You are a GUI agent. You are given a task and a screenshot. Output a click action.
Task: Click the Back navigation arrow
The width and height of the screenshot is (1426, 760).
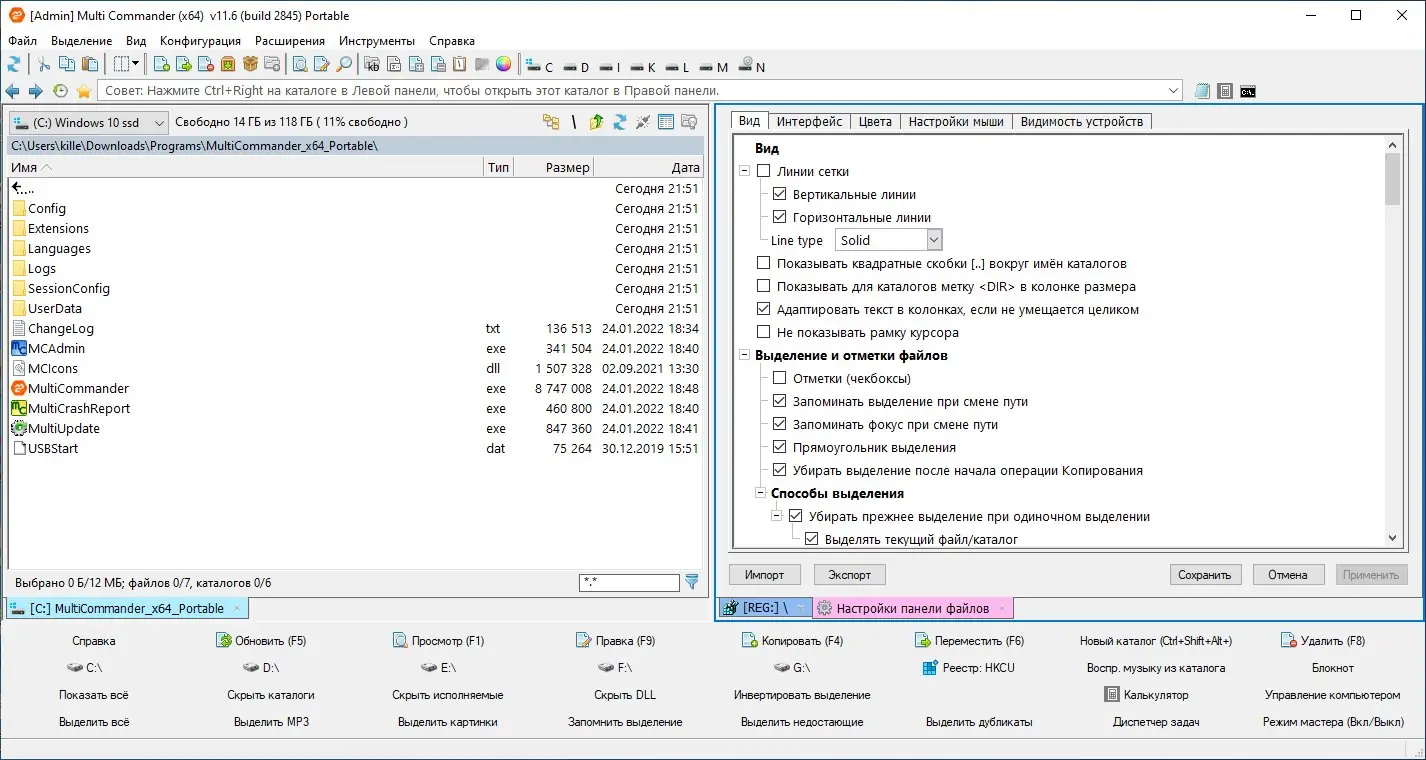pos(13,91)
